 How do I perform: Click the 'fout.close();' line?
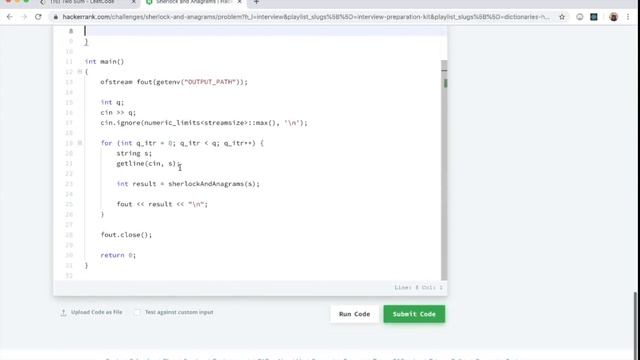pos(126,235)
